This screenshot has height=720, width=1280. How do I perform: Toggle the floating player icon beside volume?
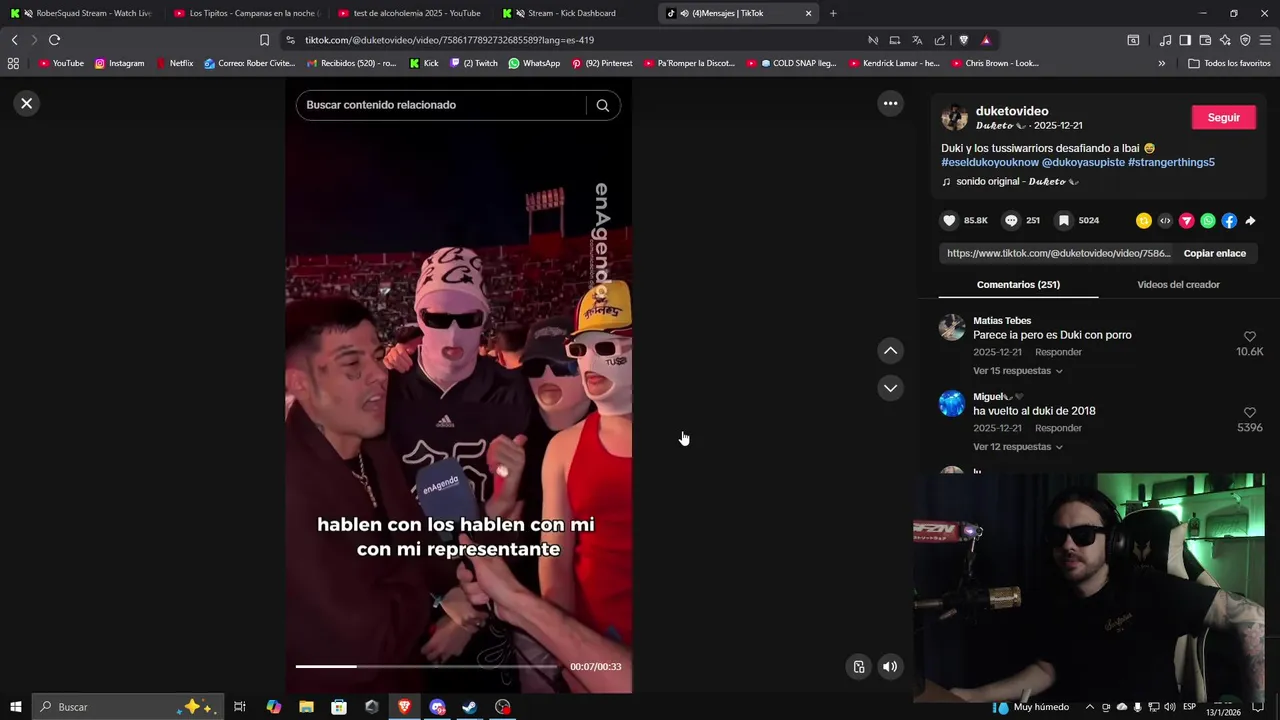click(858, 667)
